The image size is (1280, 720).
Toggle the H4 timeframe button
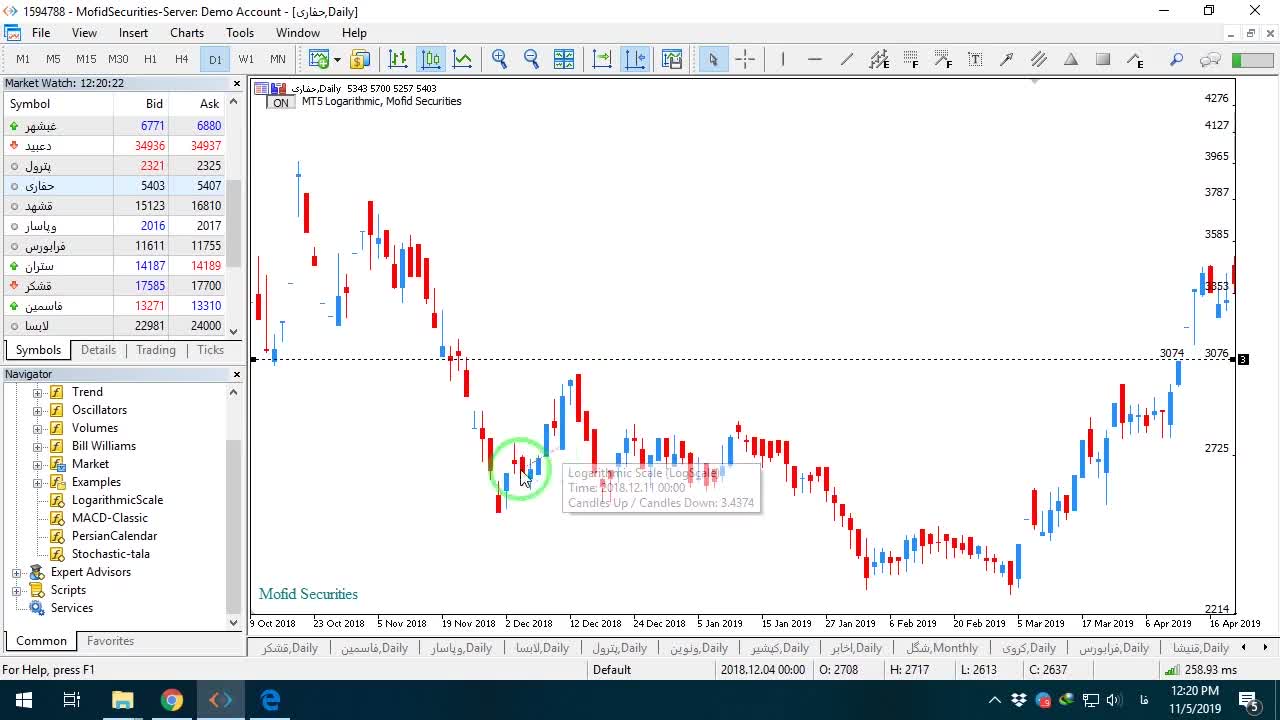[182, 59]
